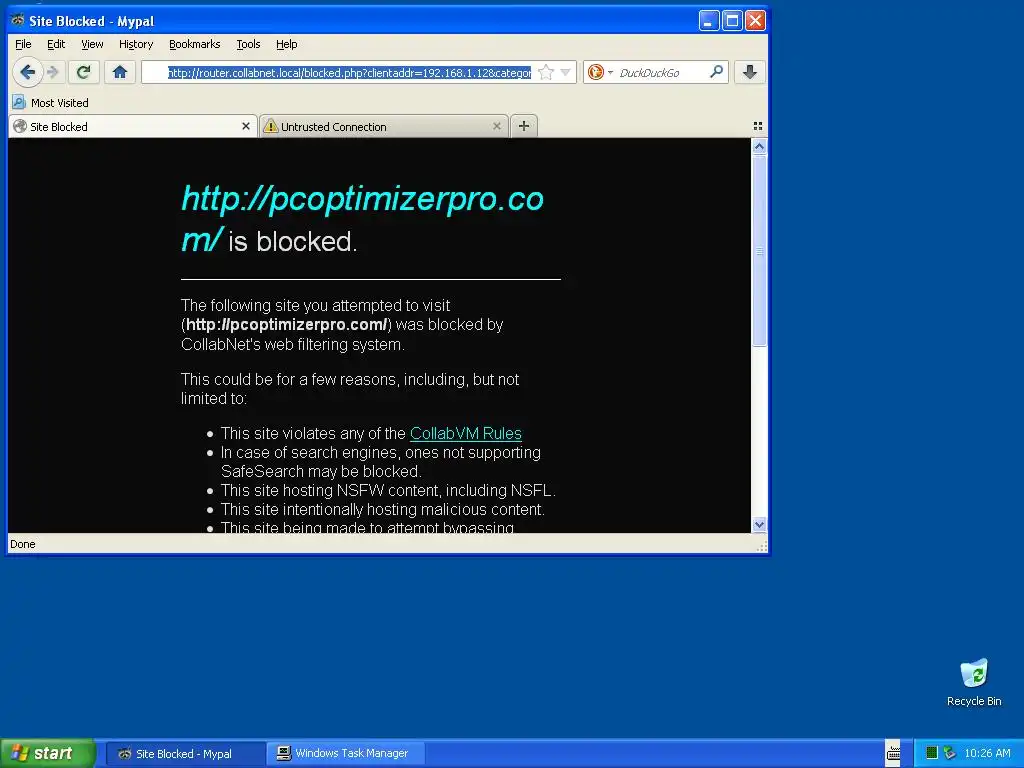Viewport: 1024px width, 768px height.
Task: Click the Mypal raccoon title bar icon
Action: click(18, 20)
